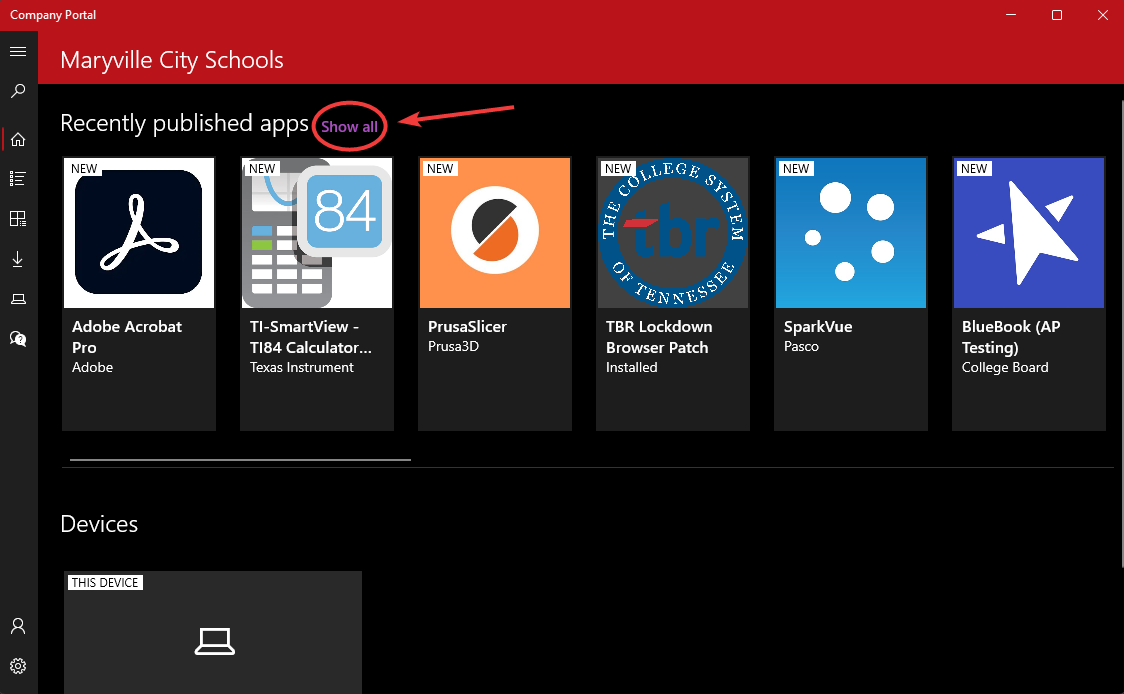Click the TI-SmartView - TI84 Calculator title
Viewport: 1124px width, 694px height.
[310, 337]
